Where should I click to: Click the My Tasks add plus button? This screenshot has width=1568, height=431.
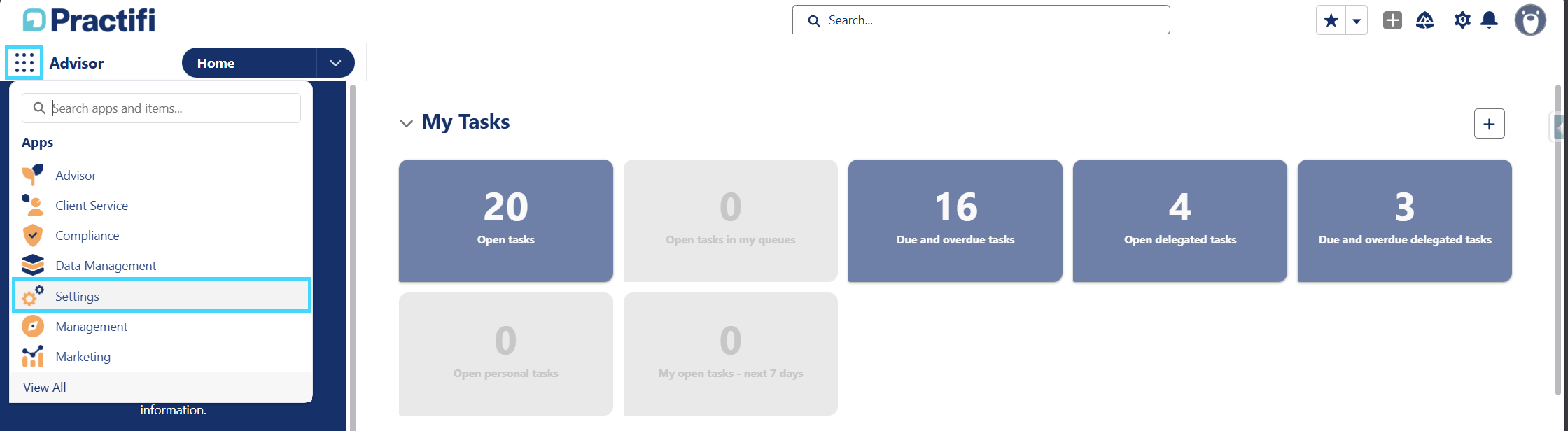click(1489, 124)
